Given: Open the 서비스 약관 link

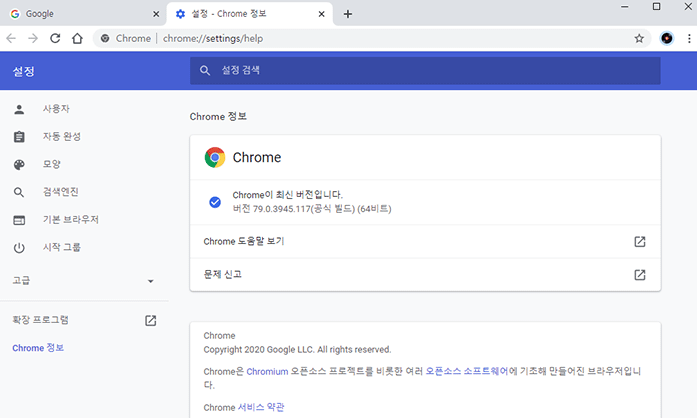Looking at the screenshot, I should coord(261,407).
